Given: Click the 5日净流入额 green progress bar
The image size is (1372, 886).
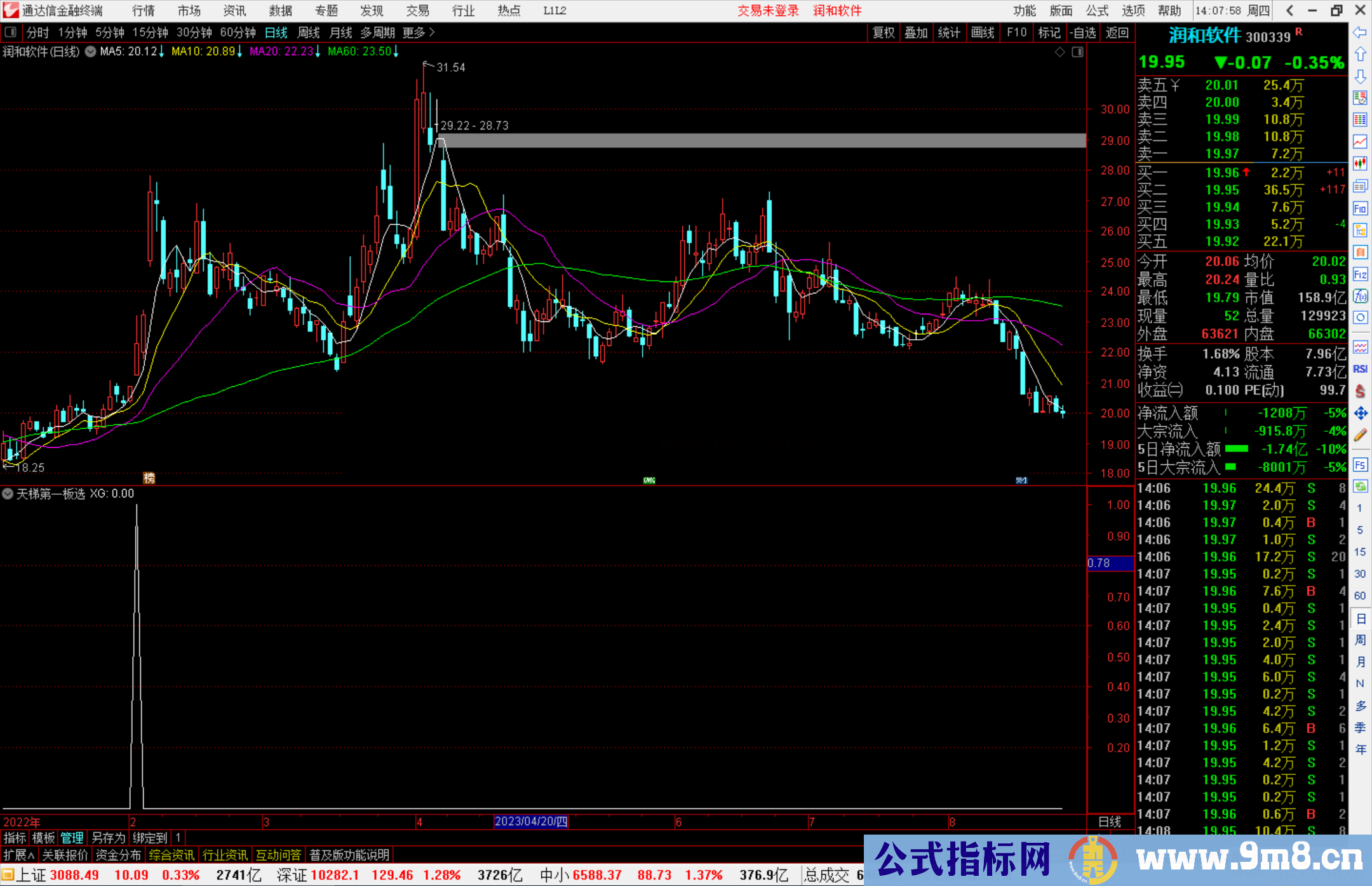Looking at the screenshot, I should click(1237, 448).
